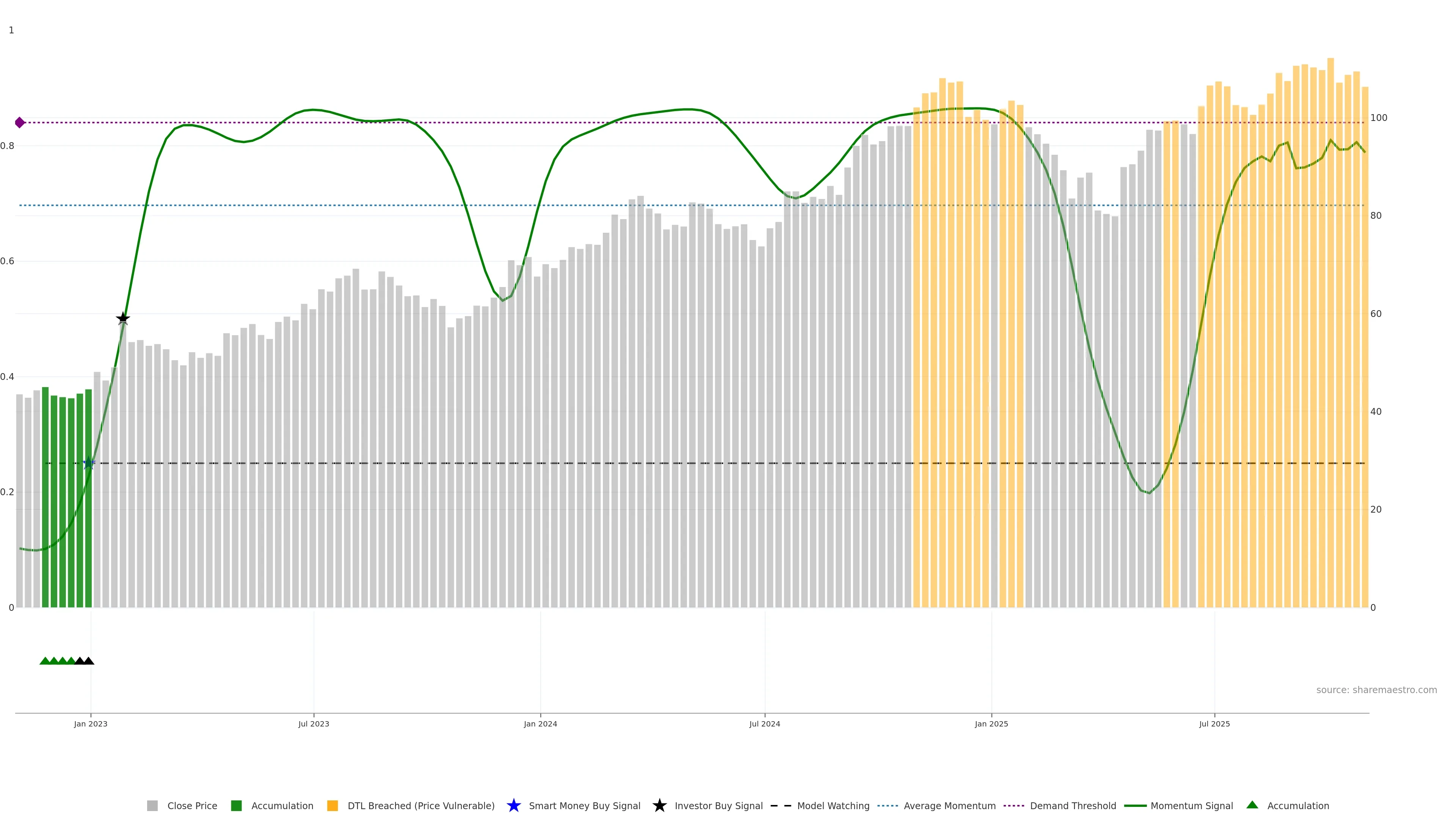Viewport: 1456px width, 819px height.
Task: Click the Jan 2024 axis label
Action: tap(540, 723)
